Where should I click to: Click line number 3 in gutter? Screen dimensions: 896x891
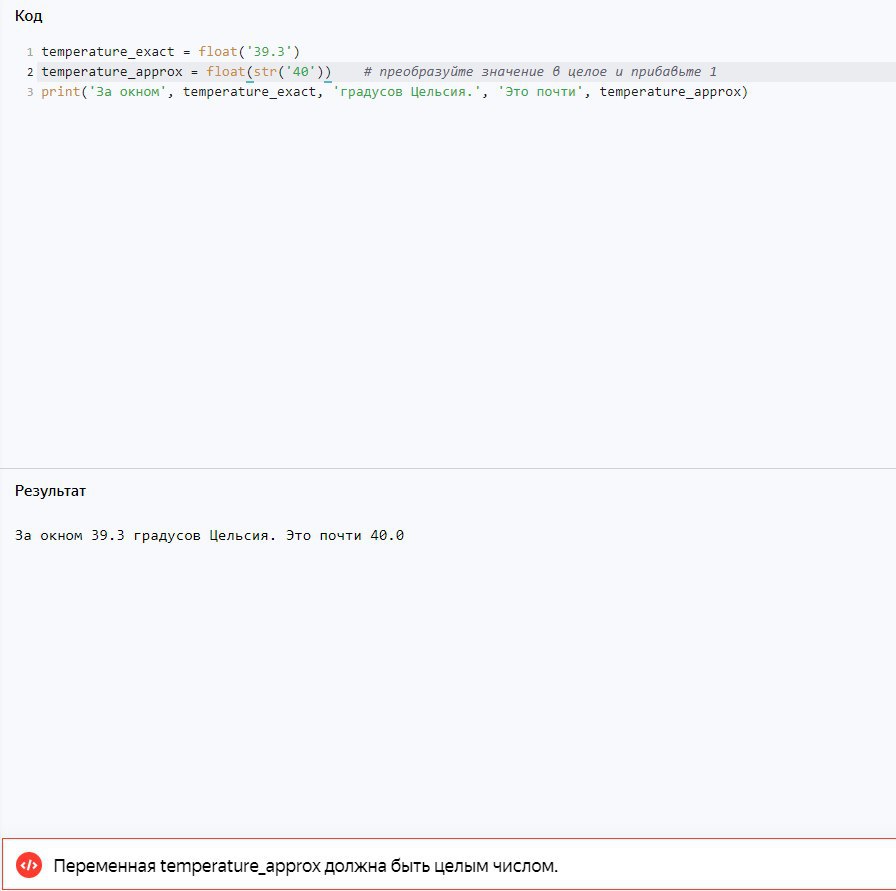point(30,92)
